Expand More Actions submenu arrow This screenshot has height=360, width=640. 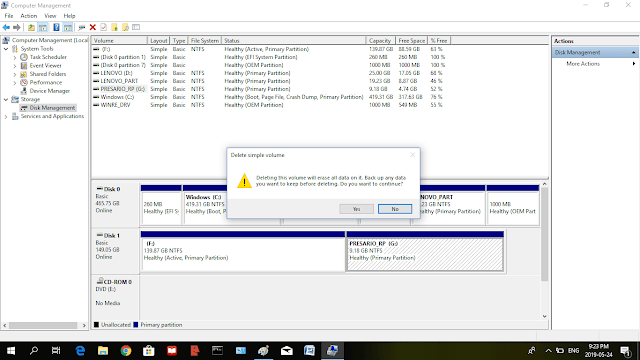[634, 64]
